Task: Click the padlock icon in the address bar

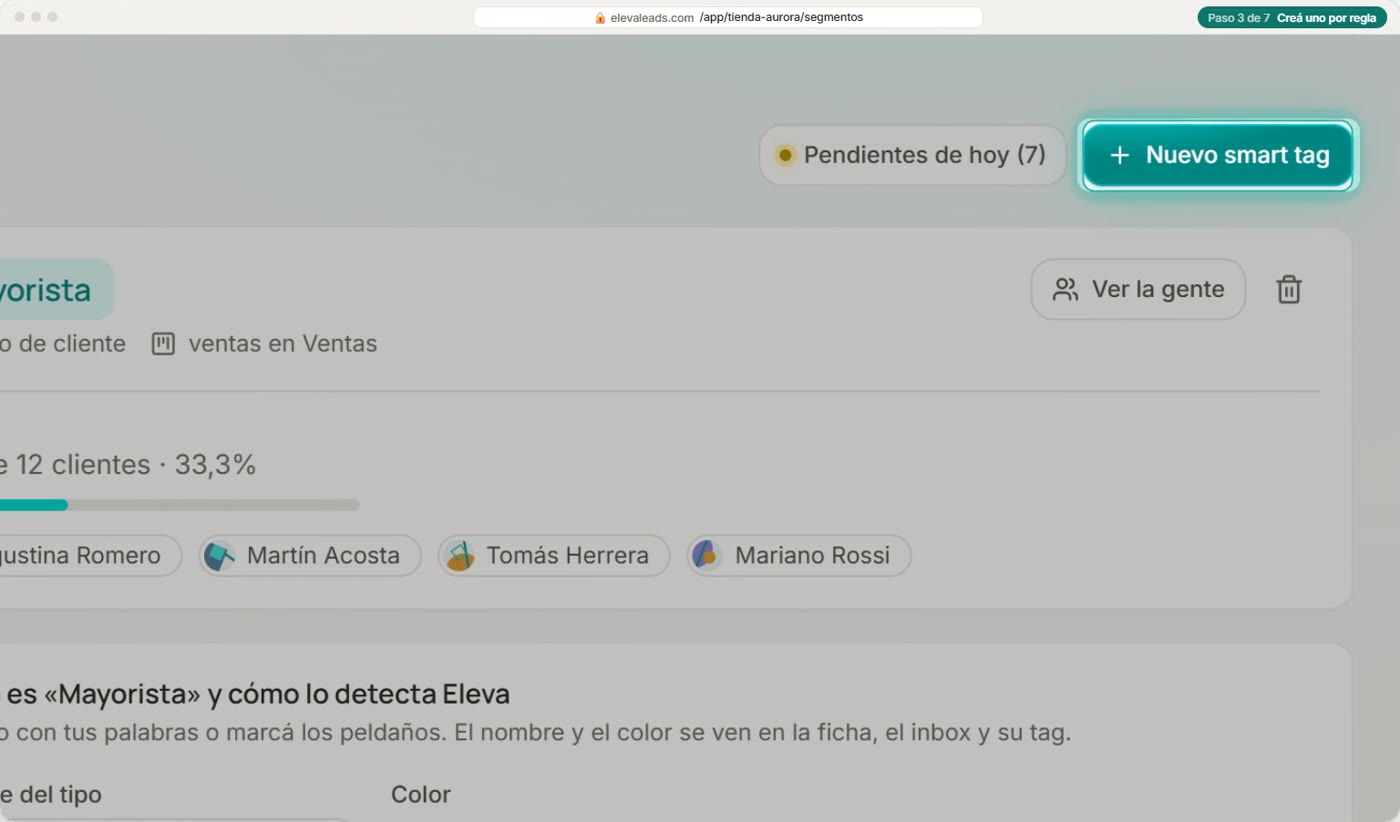Action: [600, 18]
